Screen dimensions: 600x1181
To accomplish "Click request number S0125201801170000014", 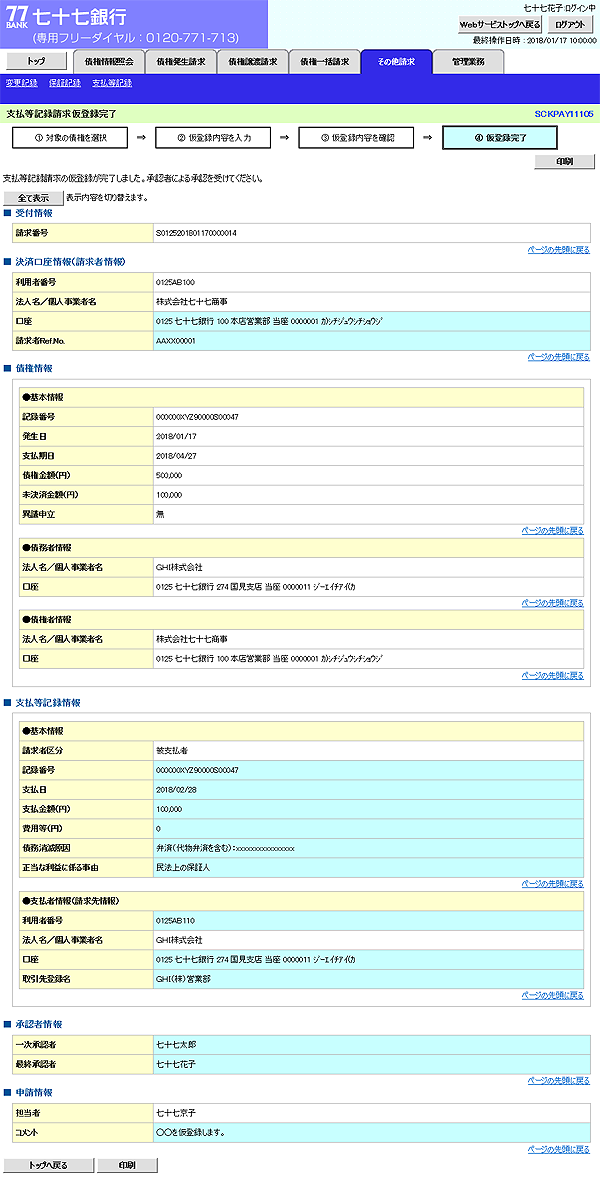I will [196, 233].
